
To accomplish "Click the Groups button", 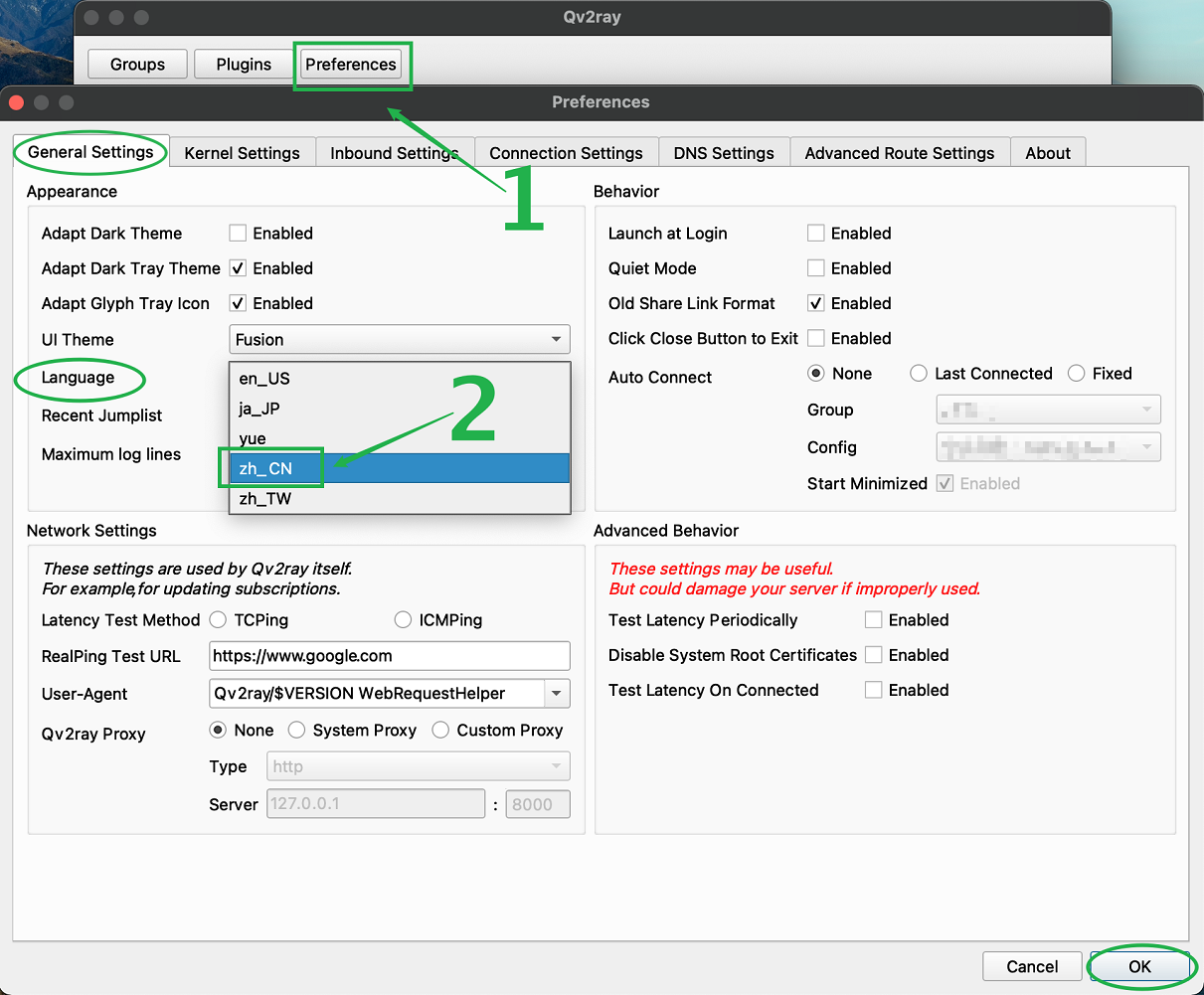I will tap(137, 65).
